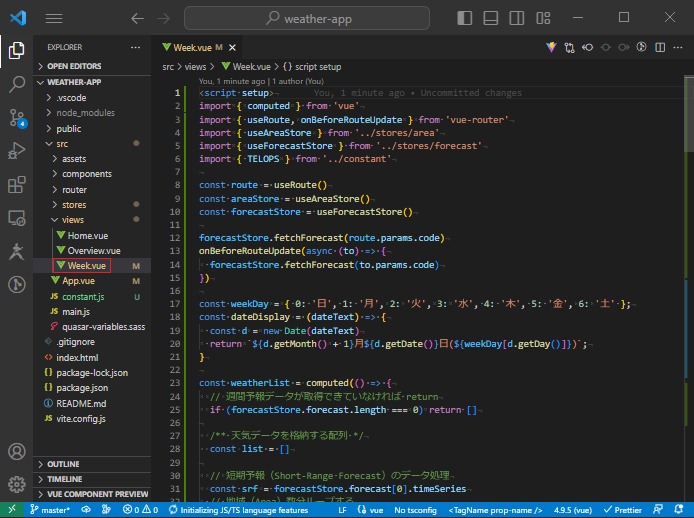
Task: Click the script setup breadcrumb segment
Action: 312,67
